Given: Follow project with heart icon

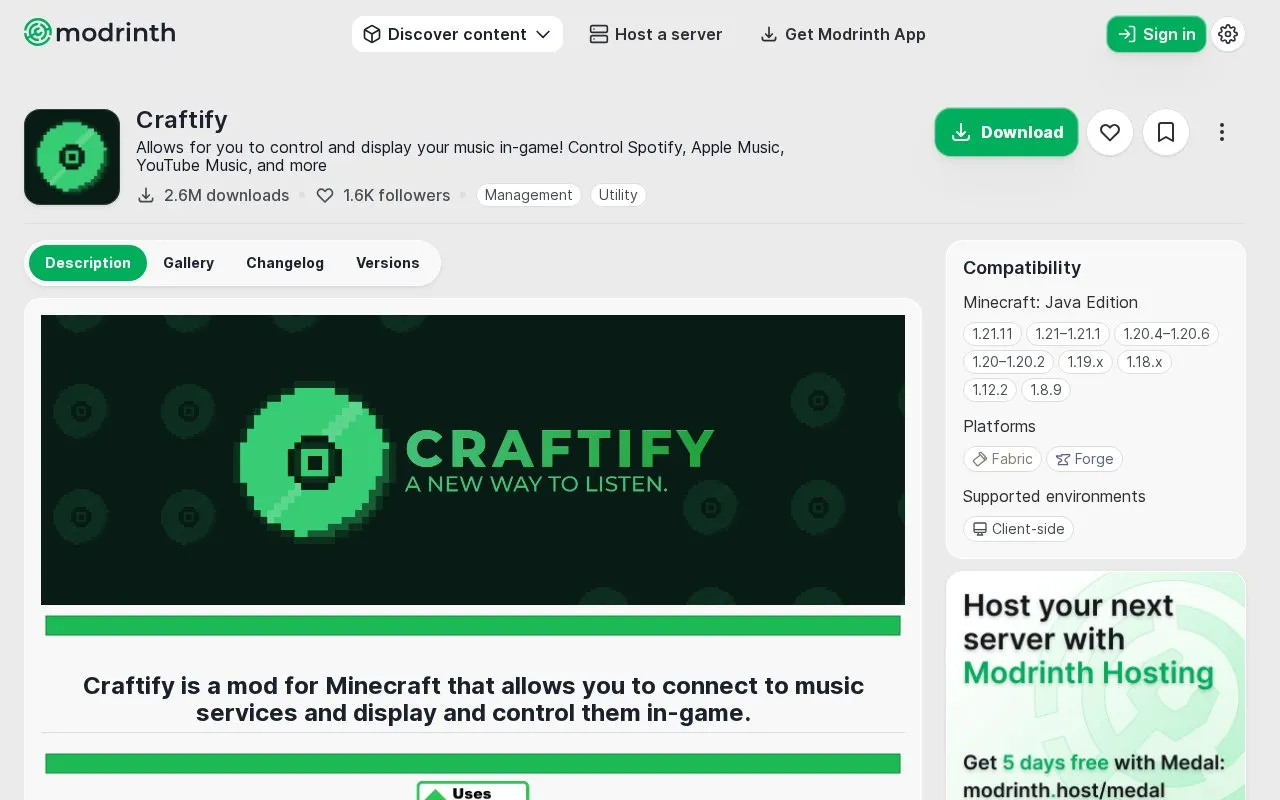Looking at the screenshot, I should 1110,132.
